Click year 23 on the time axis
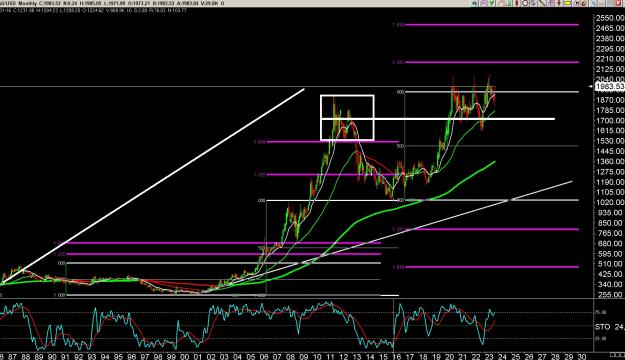This screenshot has height=360, width=625. [x=489, y=356]
